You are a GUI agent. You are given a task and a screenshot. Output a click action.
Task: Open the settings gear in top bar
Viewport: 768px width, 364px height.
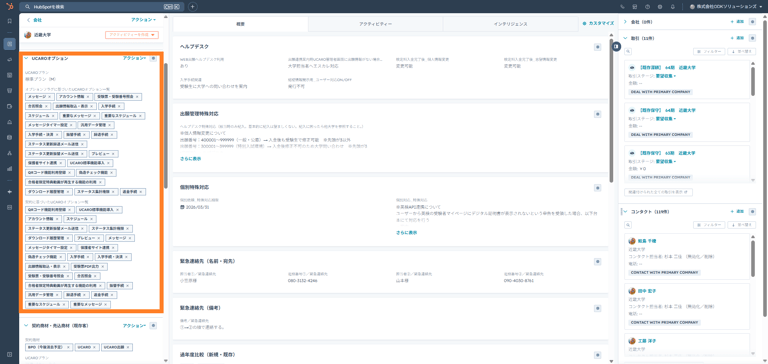pos(660,7)
